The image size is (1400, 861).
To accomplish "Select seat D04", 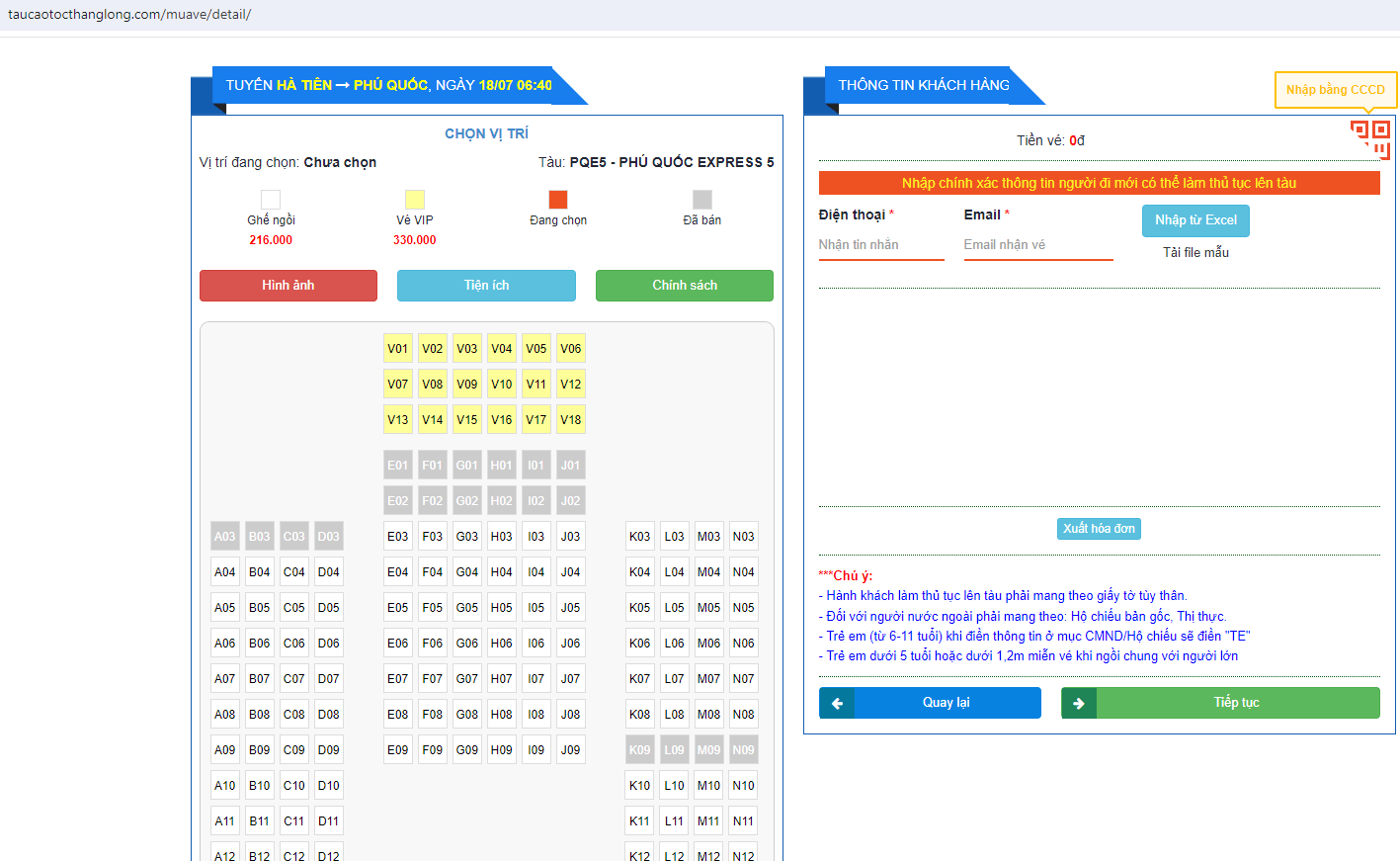I will [329, 572].
